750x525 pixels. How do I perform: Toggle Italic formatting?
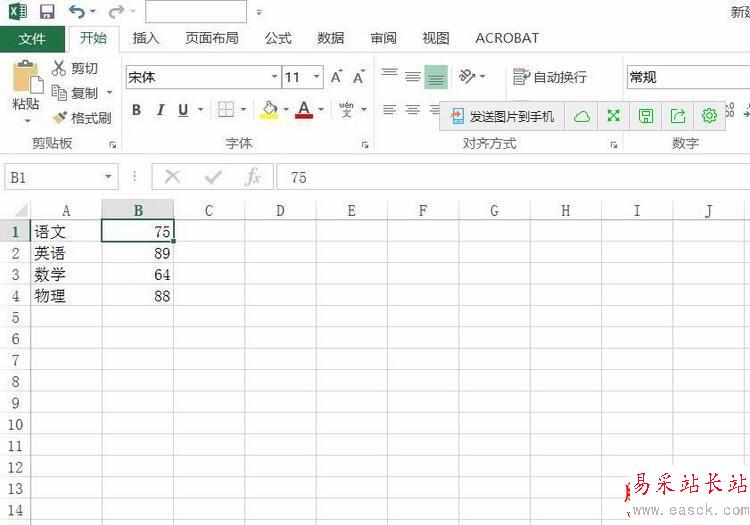tap(161, 110)
